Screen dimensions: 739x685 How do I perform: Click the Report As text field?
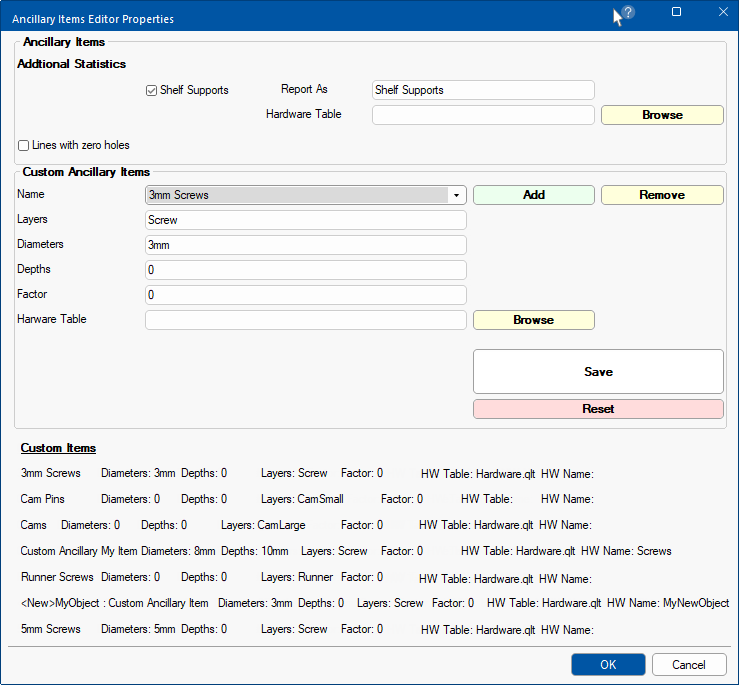click(x=482, y=90)
